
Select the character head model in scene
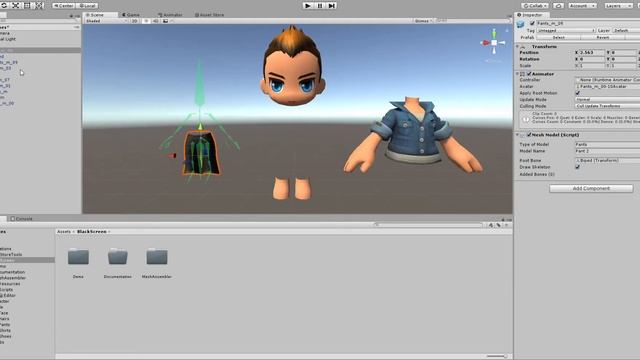click(x=292, y=67)
